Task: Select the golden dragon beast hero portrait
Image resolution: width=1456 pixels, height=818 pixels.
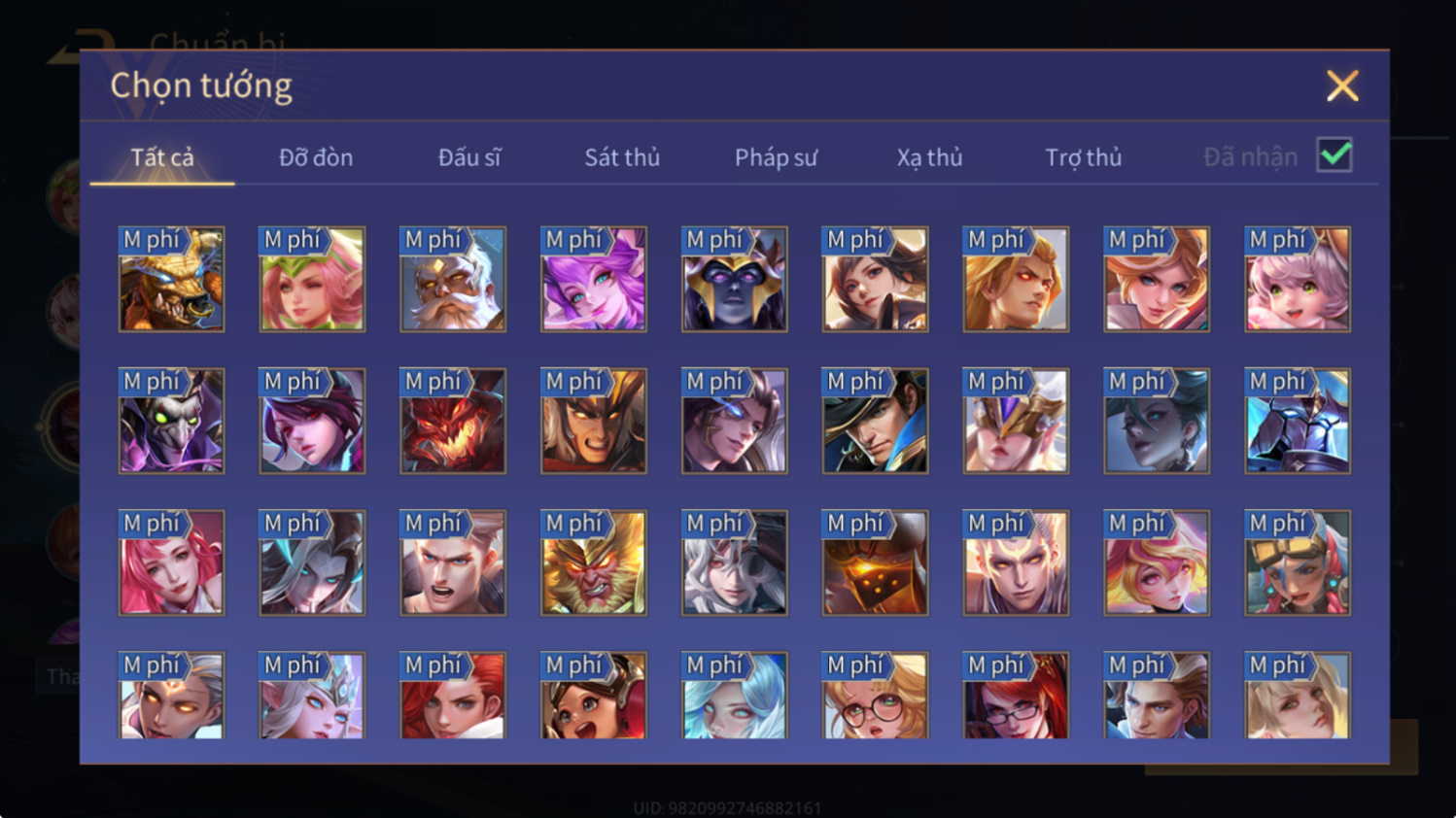Action: (x=171, y=280)
